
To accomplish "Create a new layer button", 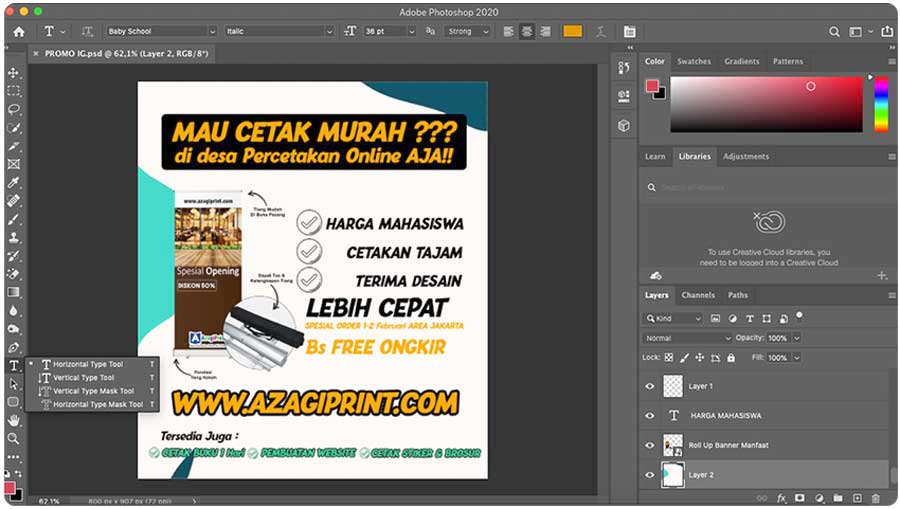I will [x=857, y=498].
